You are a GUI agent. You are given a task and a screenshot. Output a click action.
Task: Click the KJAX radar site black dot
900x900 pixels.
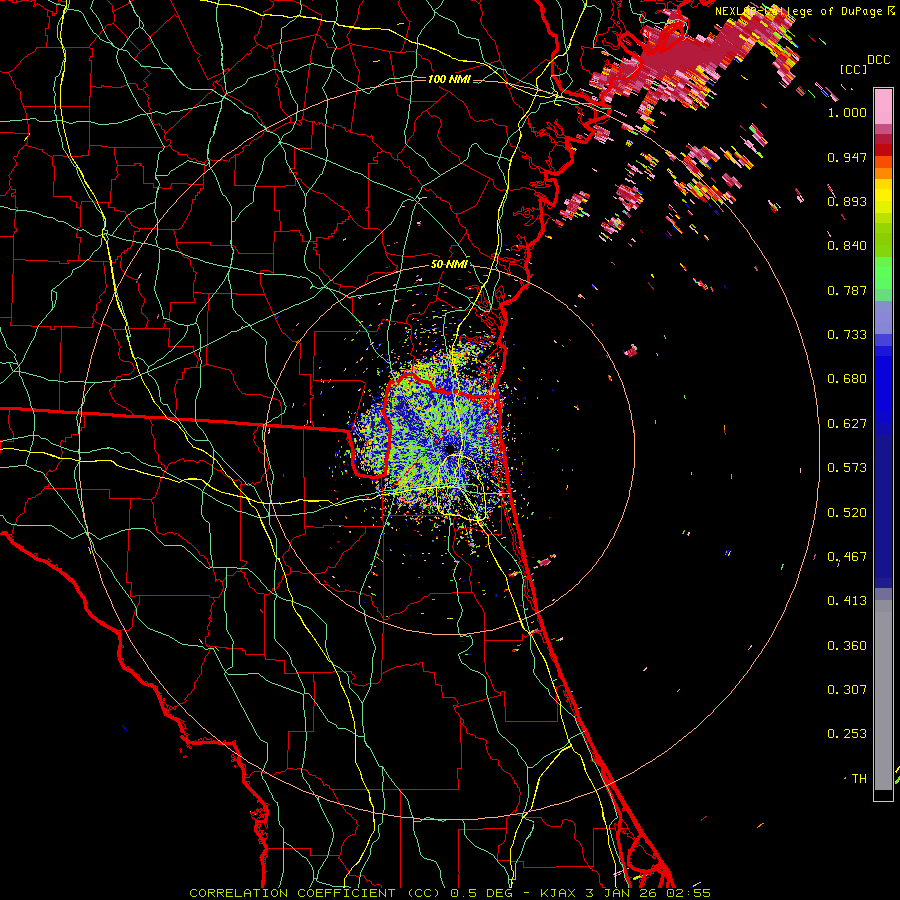(450, 448)
